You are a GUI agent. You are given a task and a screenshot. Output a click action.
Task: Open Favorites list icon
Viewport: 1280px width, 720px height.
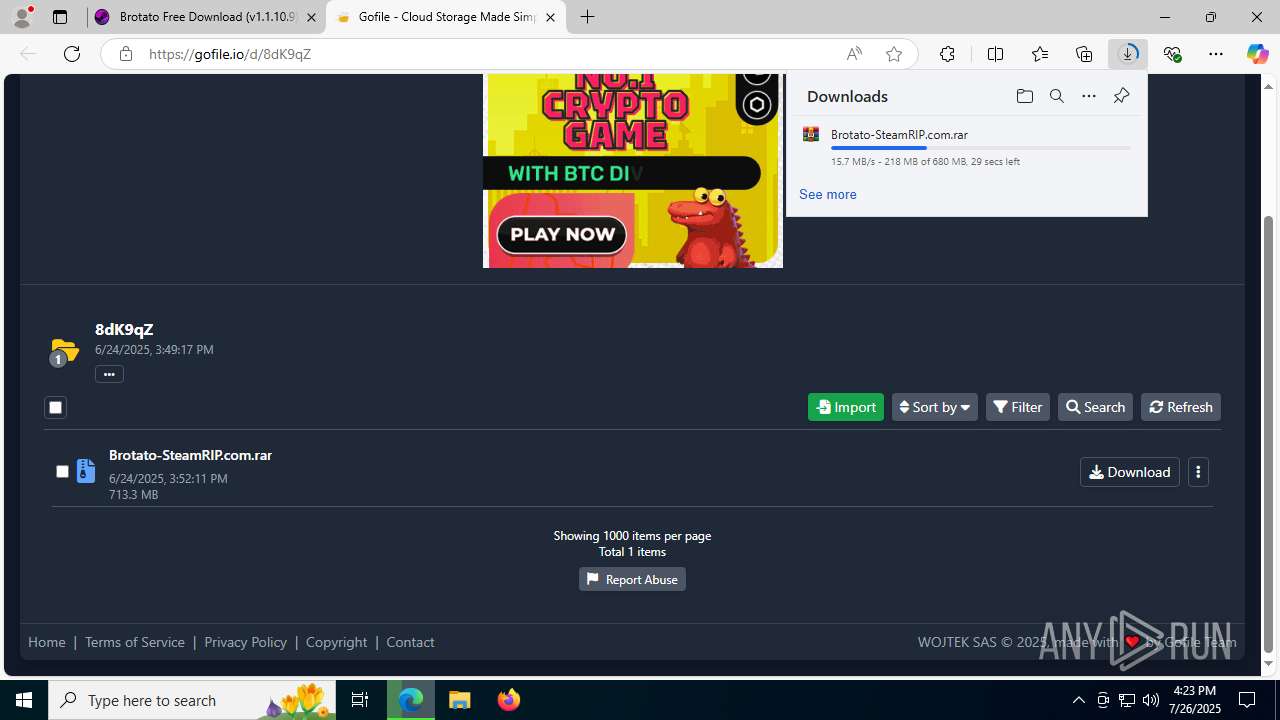[x=1040, y=54]
